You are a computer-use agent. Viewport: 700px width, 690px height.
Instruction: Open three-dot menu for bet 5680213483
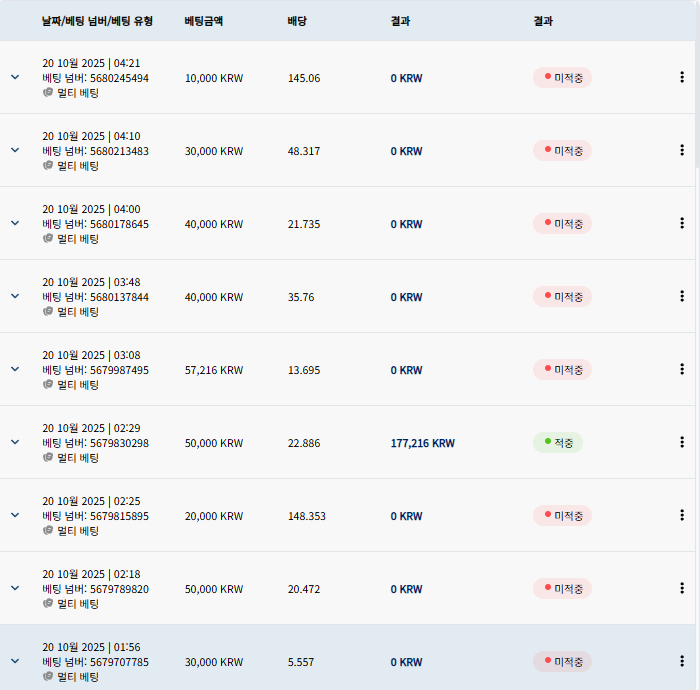pyautogui.click(x=682, y=150)
